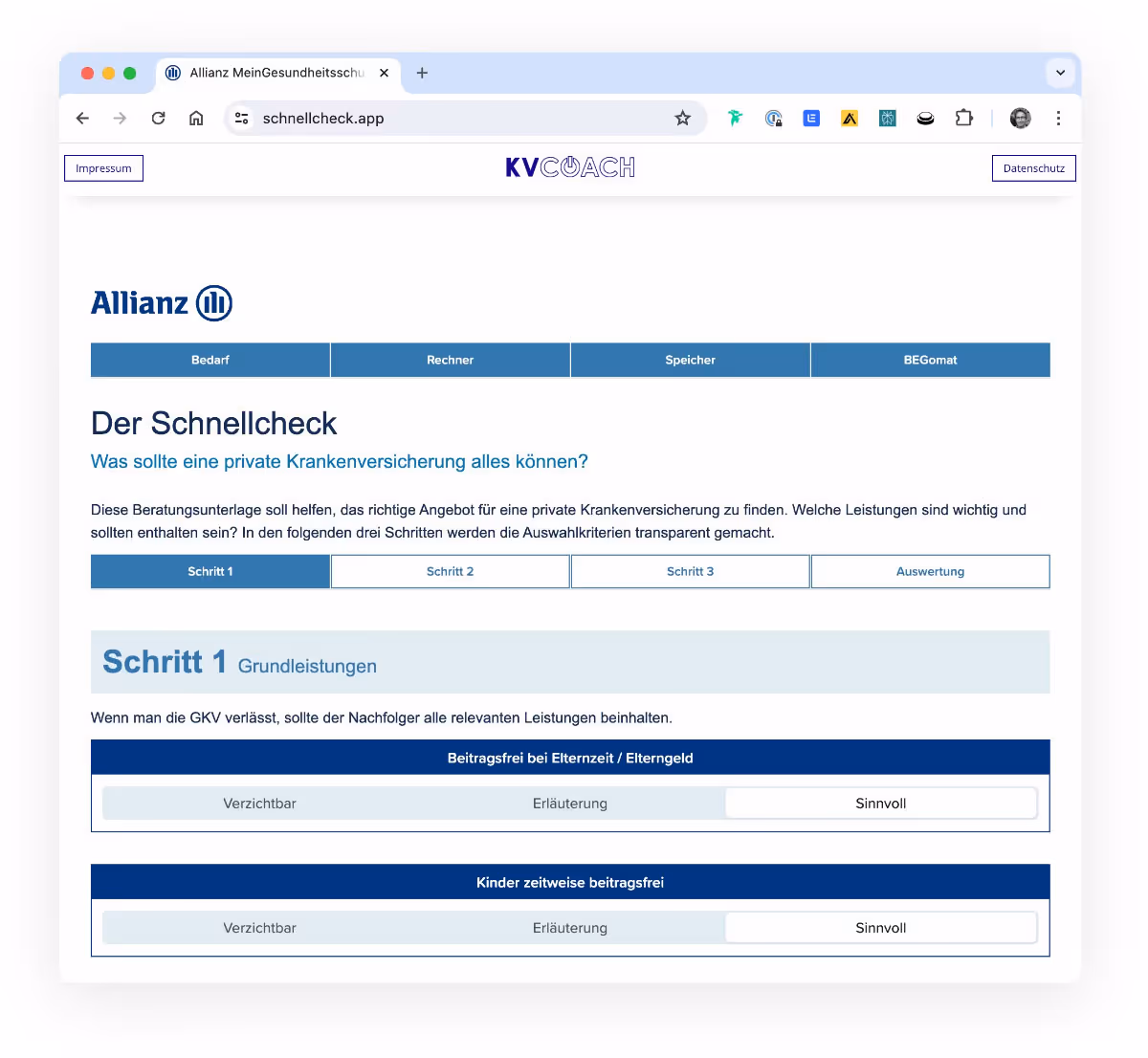Viewport: 1148px width, 1058px height.
Task: Click the Datenschutz button
Action: tap(1033, 167)
